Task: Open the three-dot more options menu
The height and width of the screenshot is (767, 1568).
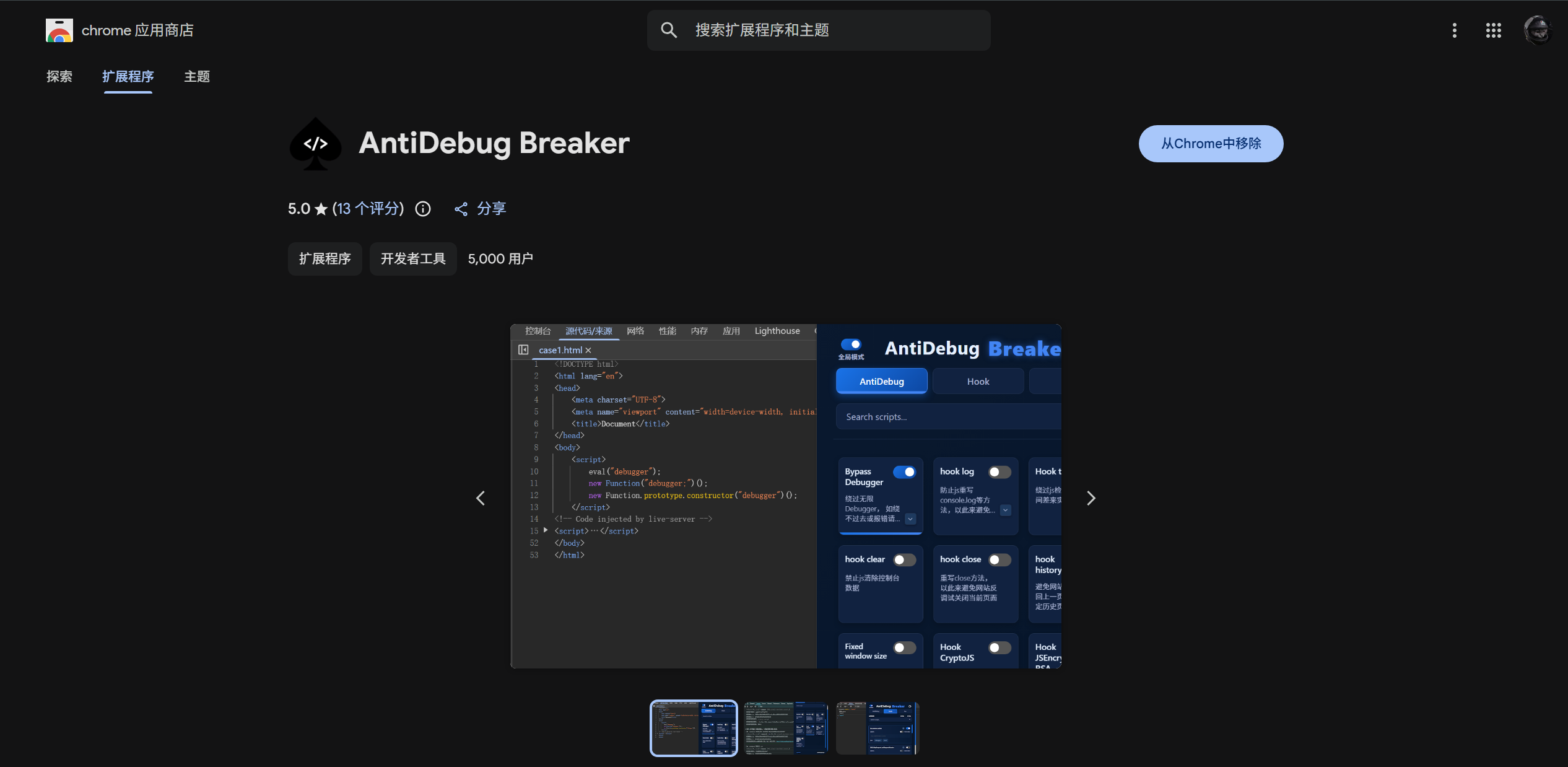Action: [x=1455, y=30]
